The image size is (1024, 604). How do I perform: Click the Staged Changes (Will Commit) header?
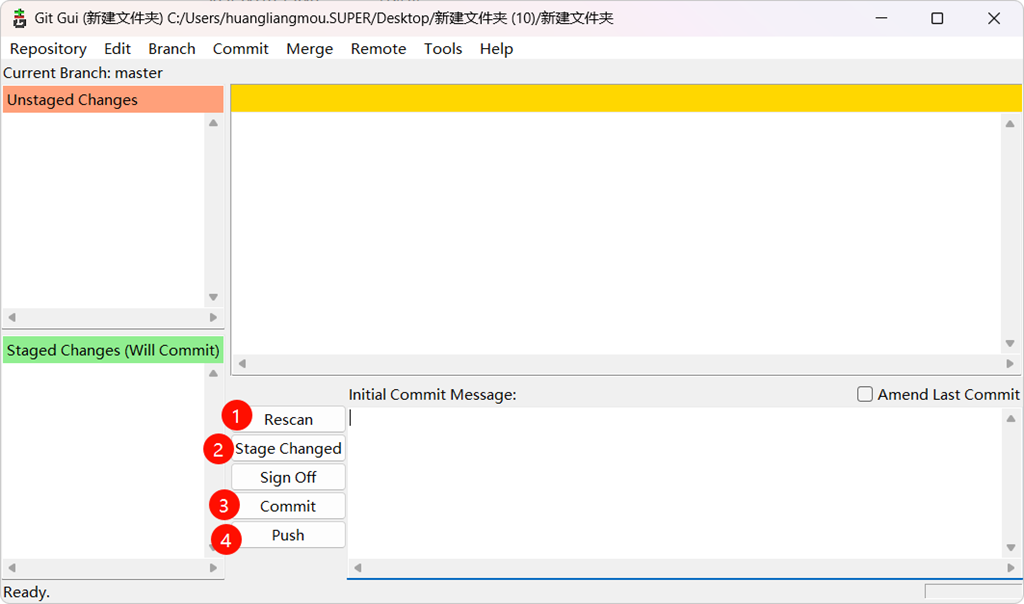click(113, 350)
